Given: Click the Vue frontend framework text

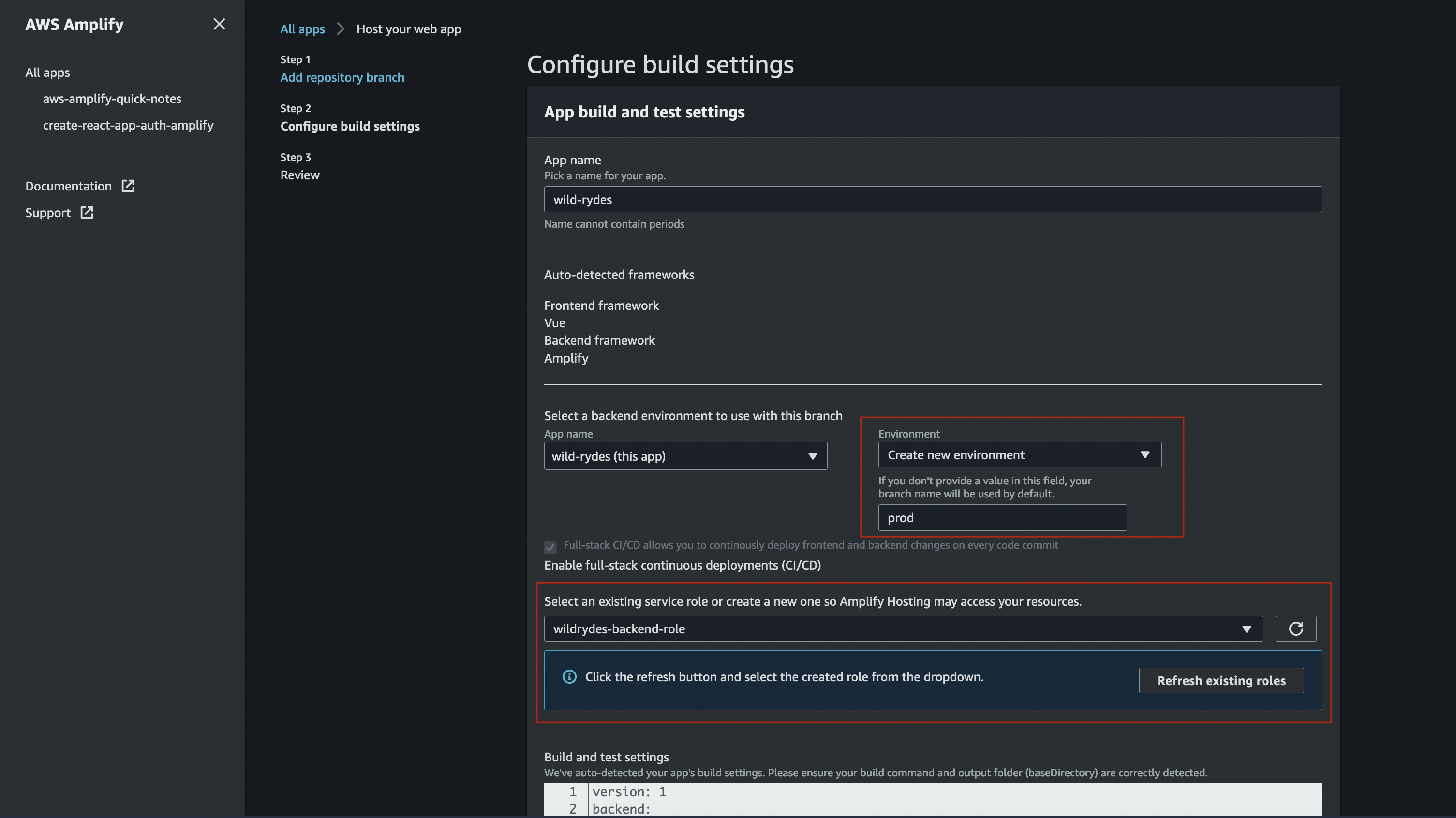Looking at the screenshot, I should [554, 322].
